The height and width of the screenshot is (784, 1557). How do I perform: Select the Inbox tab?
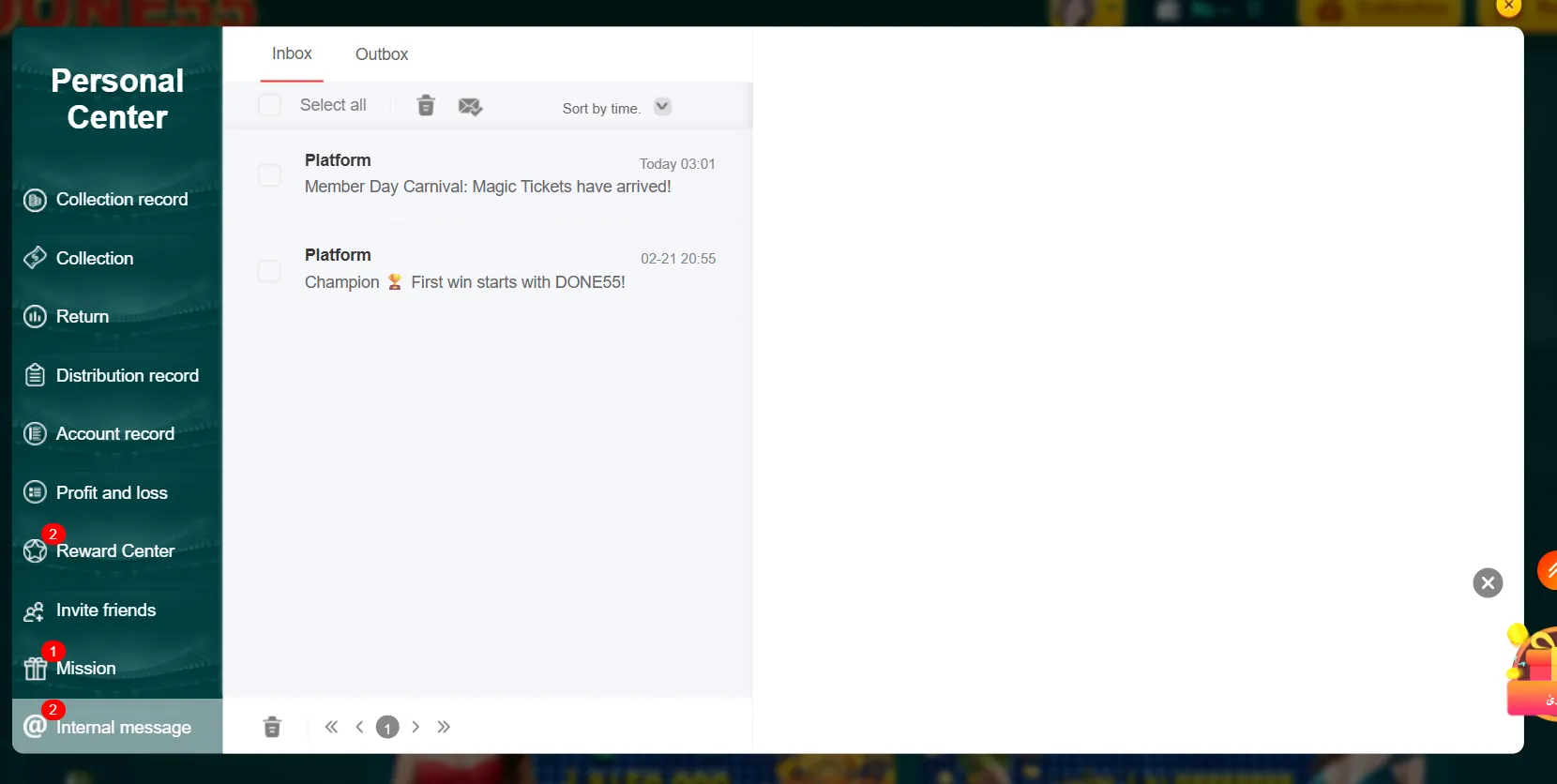(292, 53)
